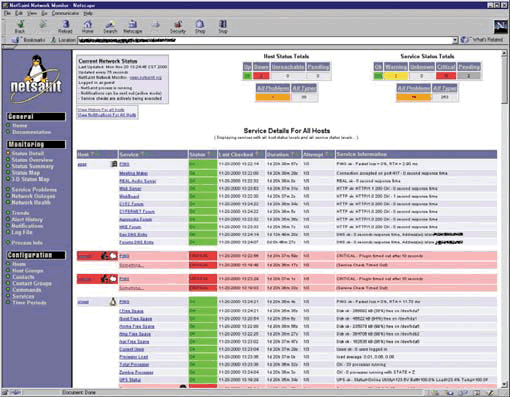Click the Netscape N logo animation
Viewport: 510px width, 397px height.
[x=500, y=27]
